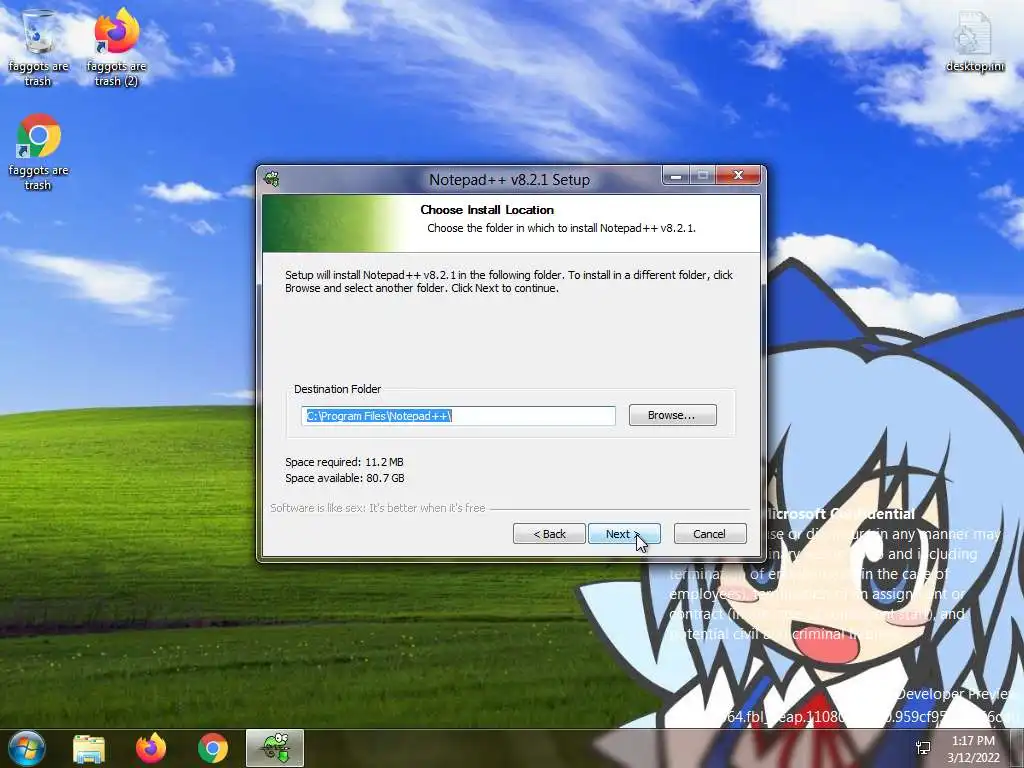Click the 'Space required: 11.2 MB' text
The image size is (1024, 768).
(344, 462)
